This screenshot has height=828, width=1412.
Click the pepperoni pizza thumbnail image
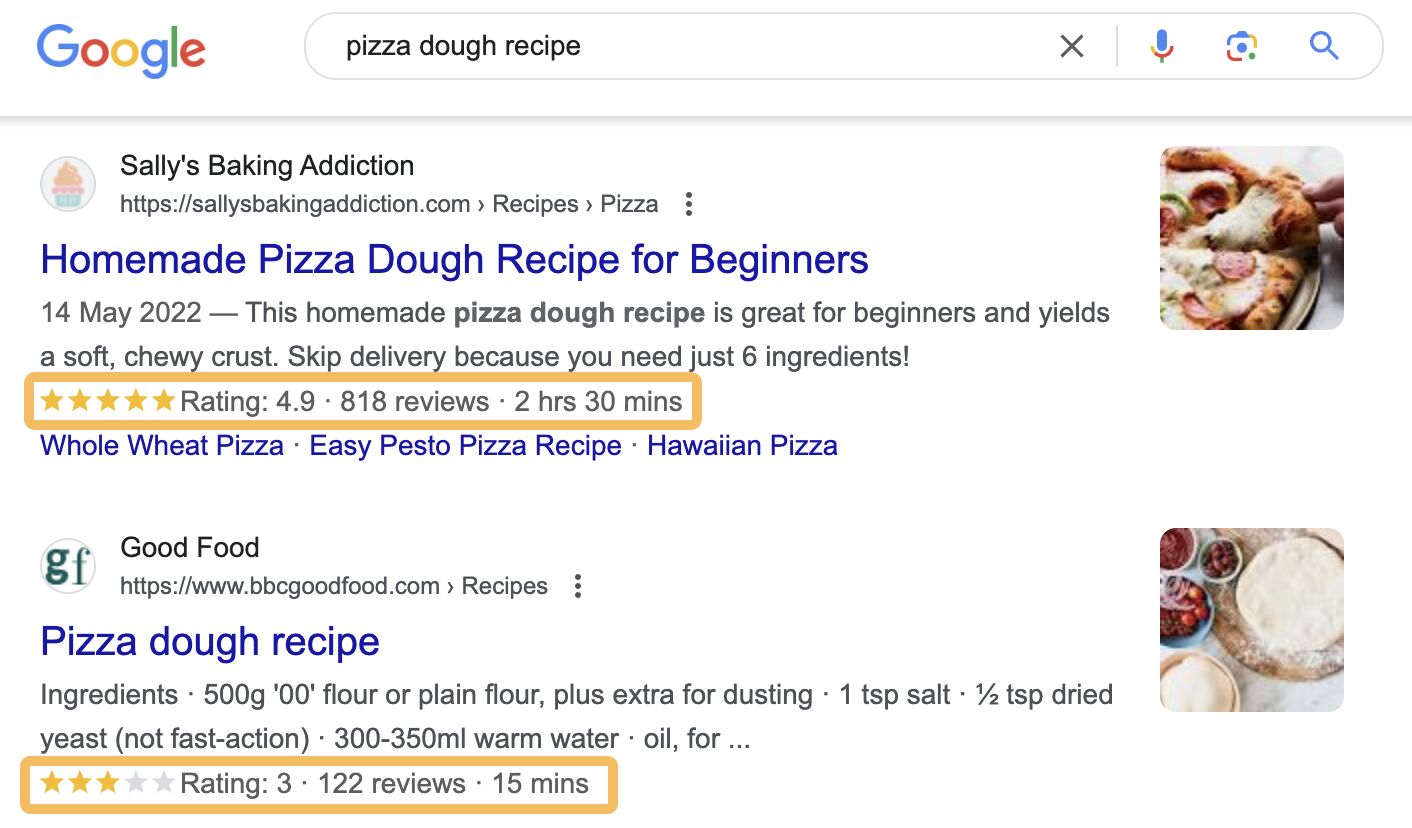point(1250,237)
